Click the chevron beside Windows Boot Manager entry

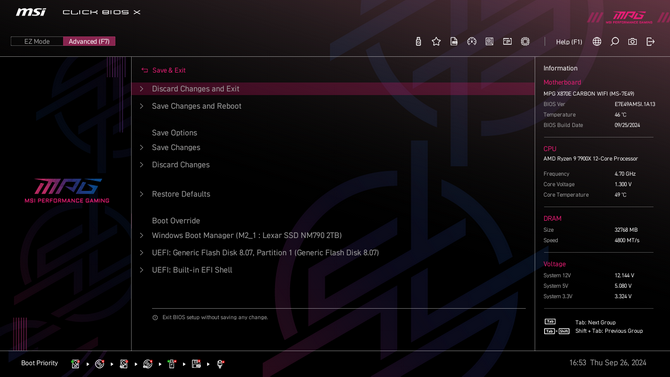[141, 236]
